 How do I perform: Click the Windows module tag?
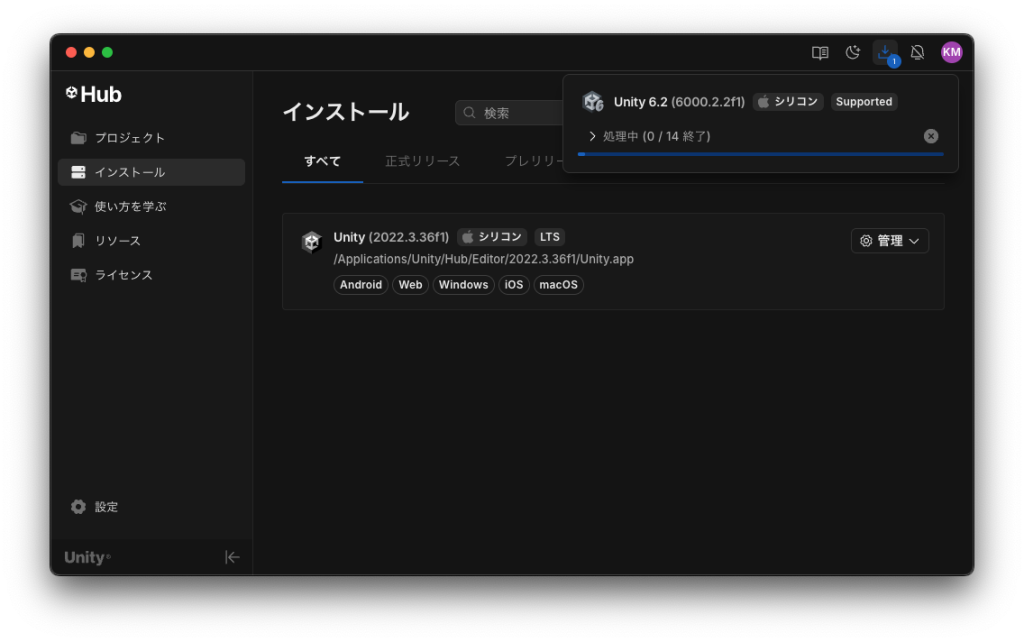coord(463,285)
